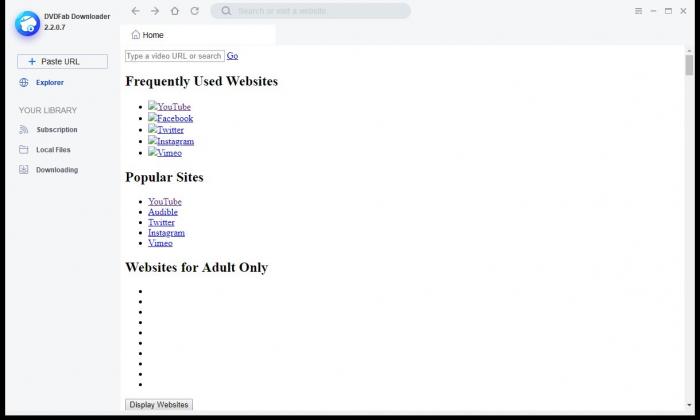Open the home page via house icon
Viewport: 700px width, 420px height.
coord(175,11)
